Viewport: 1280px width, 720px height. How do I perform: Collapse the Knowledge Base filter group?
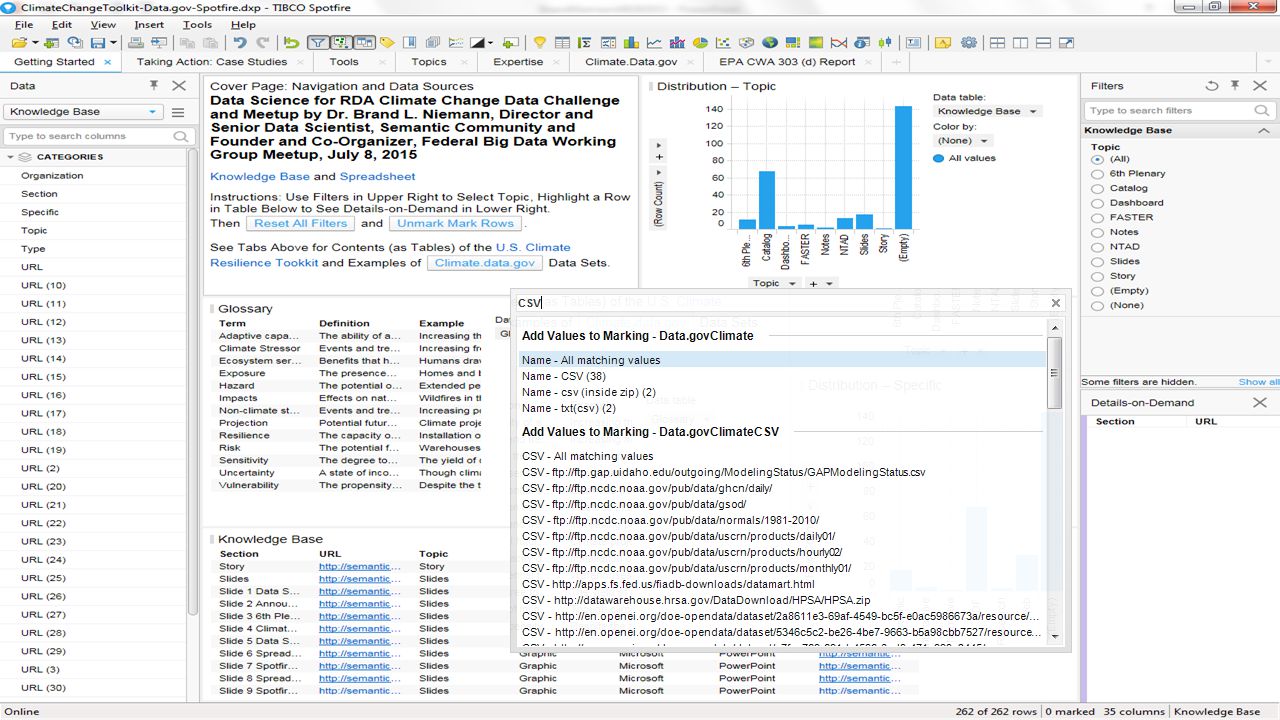1265,131
